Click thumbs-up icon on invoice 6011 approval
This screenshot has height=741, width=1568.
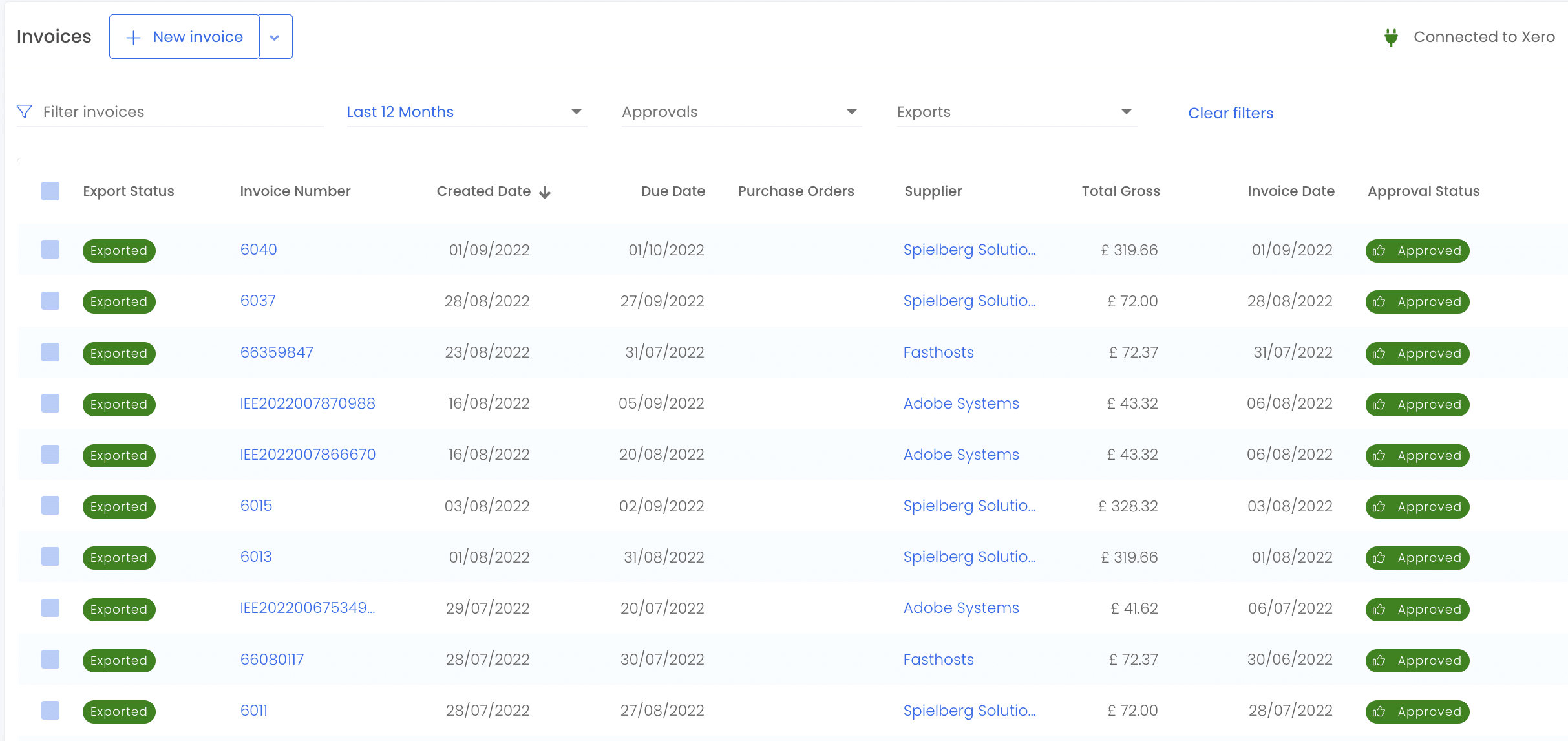point(1379,712)
